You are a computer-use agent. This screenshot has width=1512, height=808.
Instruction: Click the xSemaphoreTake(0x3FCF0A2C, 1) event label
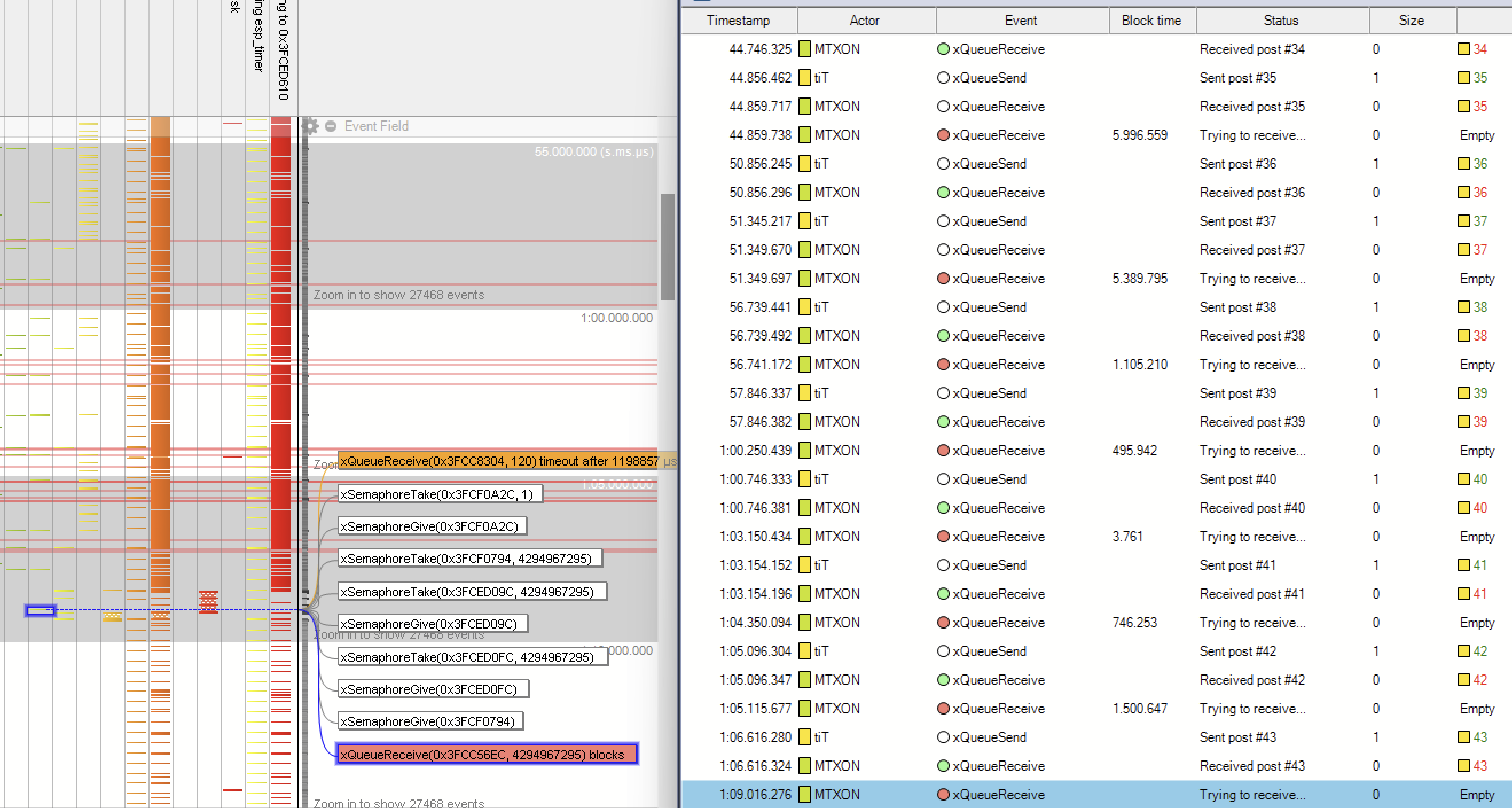click(439, 494)
